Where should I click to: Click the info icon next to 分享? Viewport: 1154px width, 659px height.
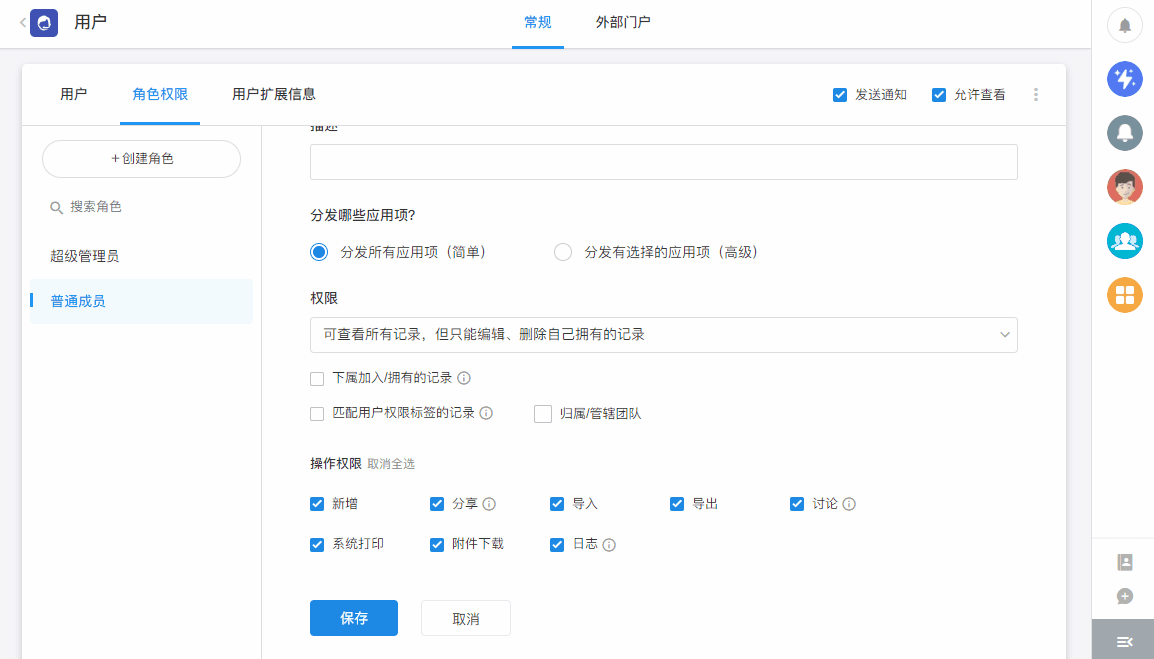pyautogui.click(x=490, y=504)
